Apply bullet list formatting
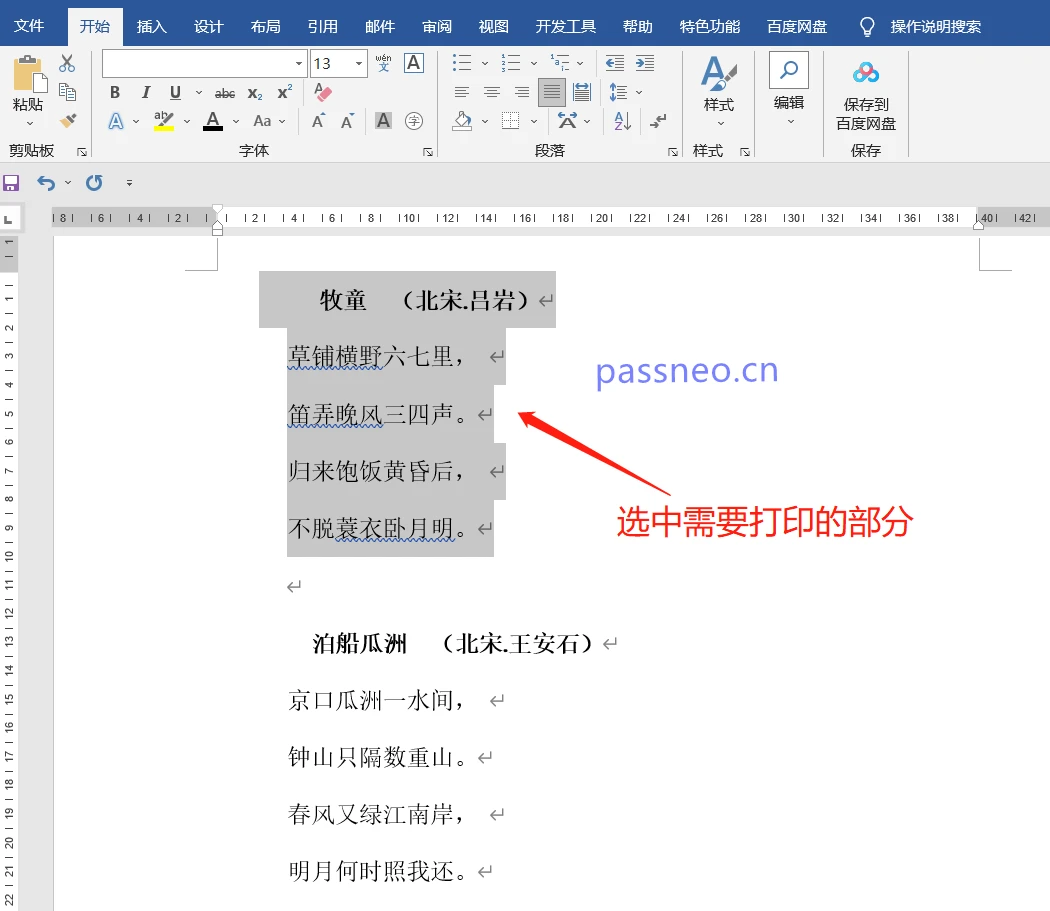The height and width of the screenshot is (911, 1050). [462, 63]
